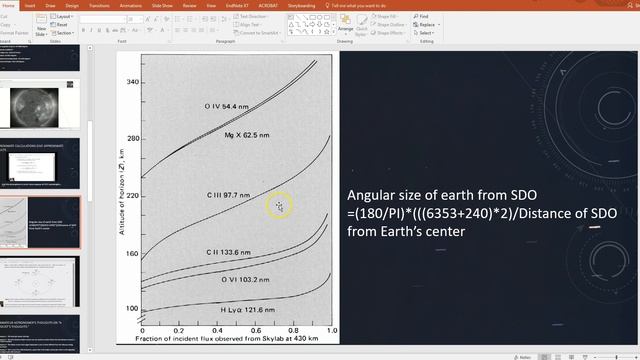640x360 pixels.
Task: Click the Quick Styles icon
Action: coord(361,25)
